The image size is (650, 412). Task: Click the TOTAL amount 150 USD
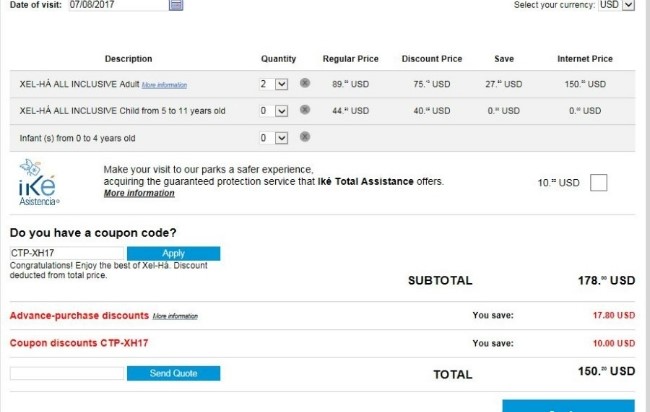point(606,371)
